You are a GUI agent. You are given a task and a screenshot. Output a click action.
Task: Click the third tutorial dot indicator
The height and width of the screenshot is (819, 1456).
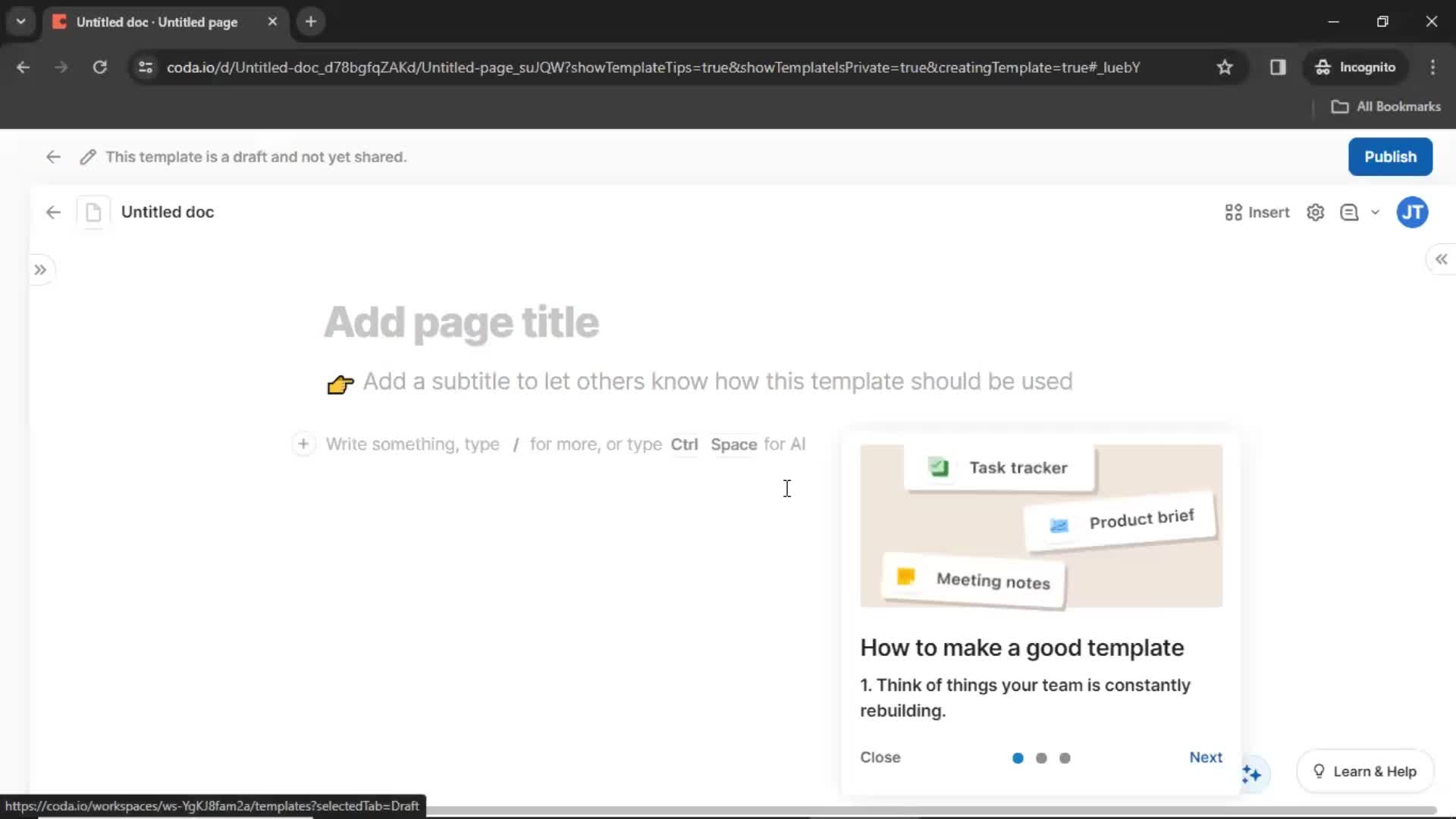point(1065,758)
